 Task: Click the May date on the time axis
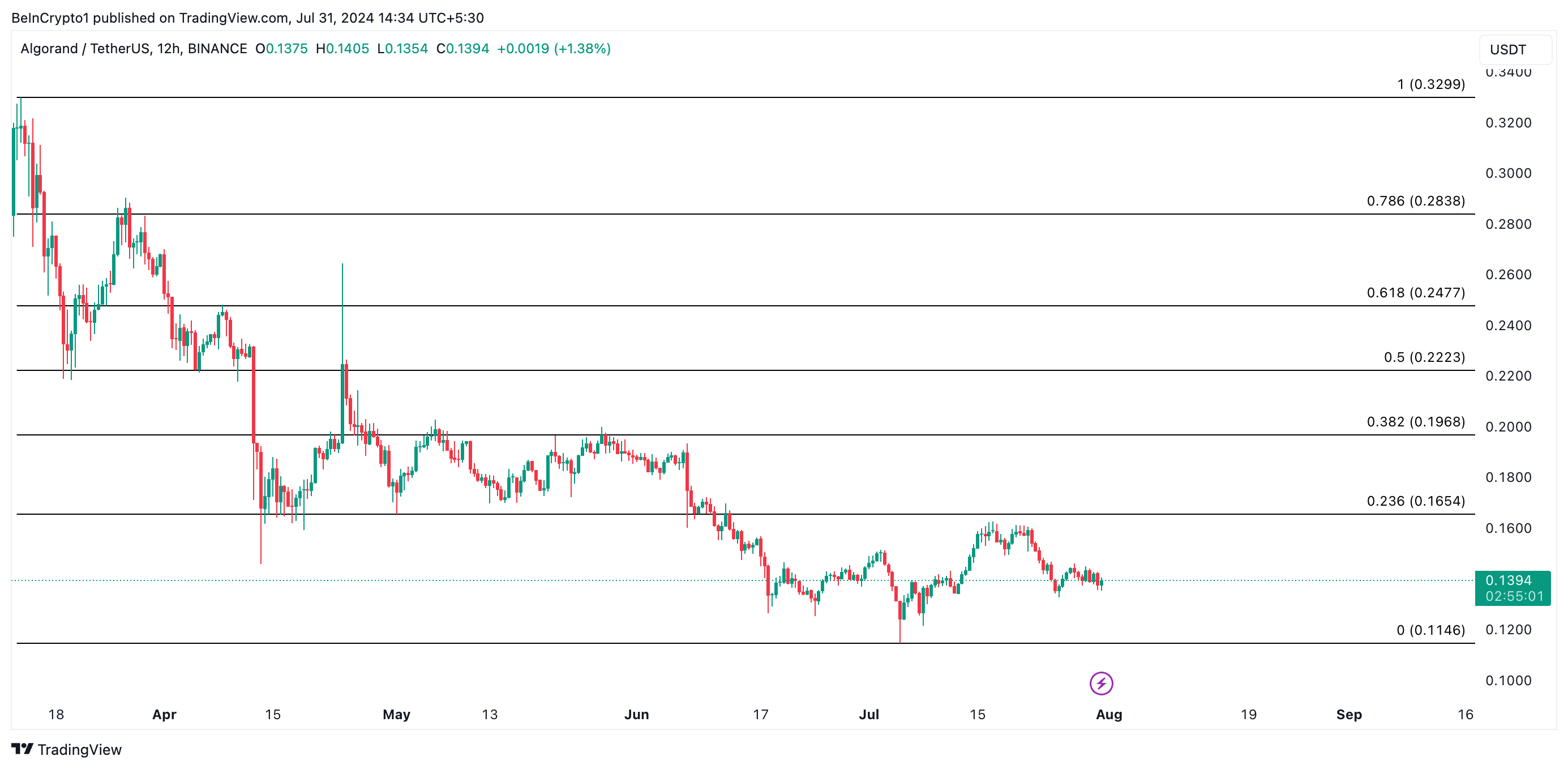click(396, 715)
